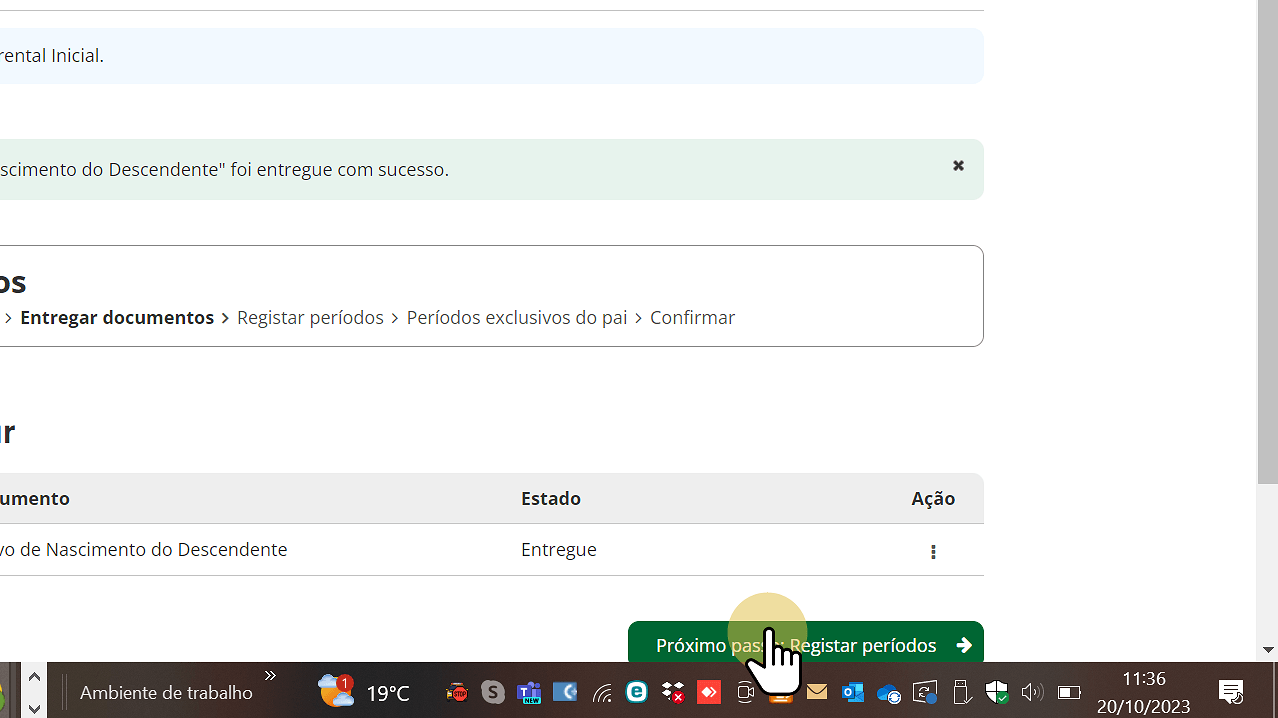The height and width of the screenshot is (718, 1278).
Task: Open the volume speaker control
Action: (1032, 692)
